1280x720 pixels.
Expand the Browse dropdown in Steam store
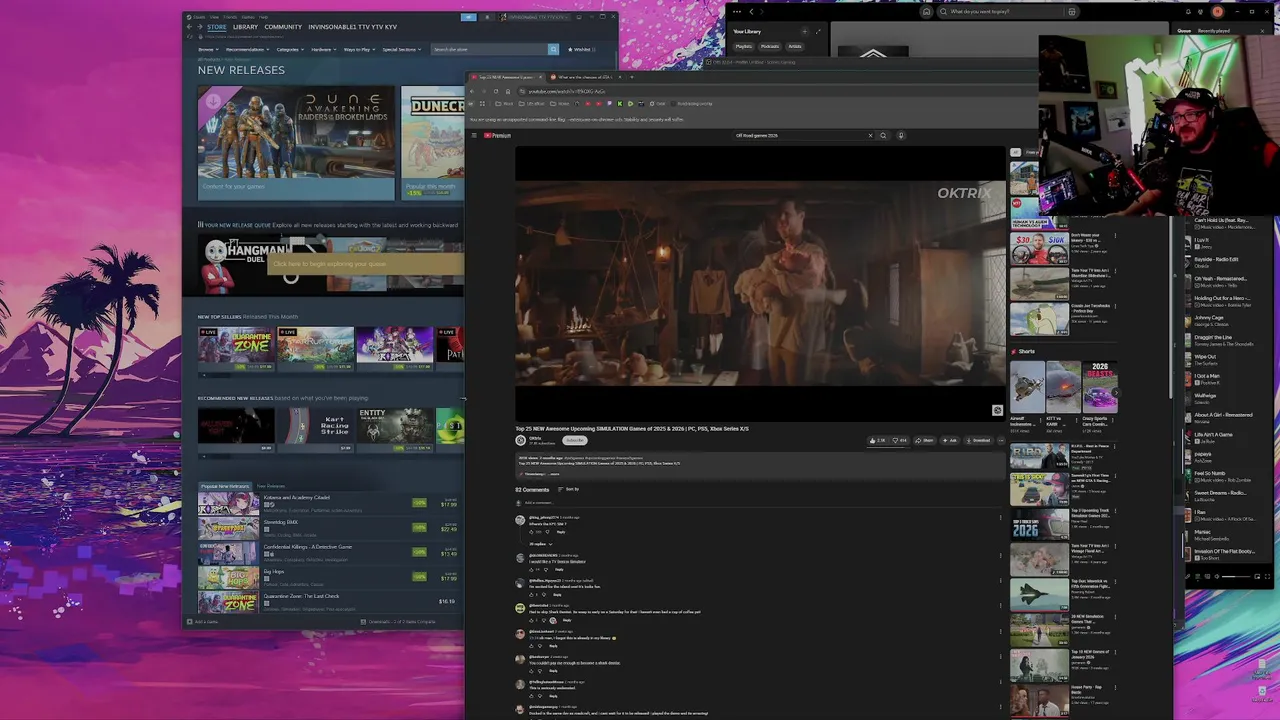coord(208,49)
